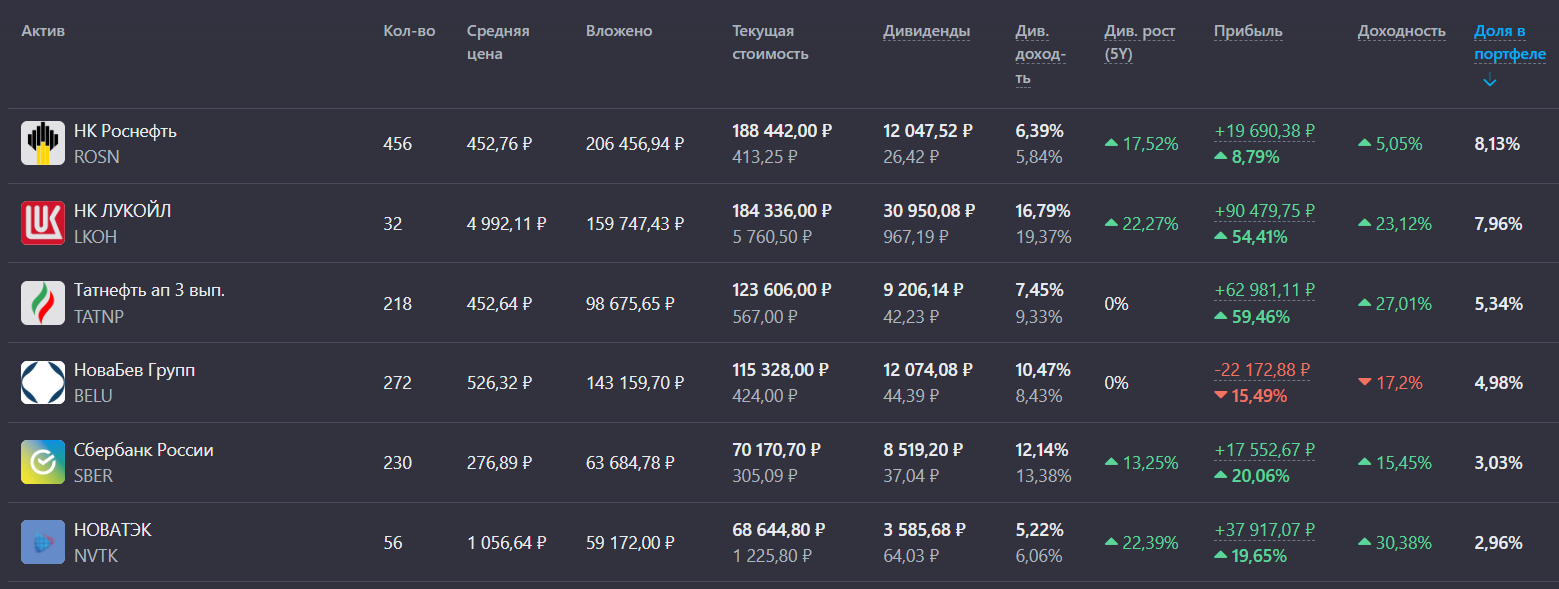Click the LUKOIL red logo icon
This screenshot has height=589, width=1559.
point(43,223)
